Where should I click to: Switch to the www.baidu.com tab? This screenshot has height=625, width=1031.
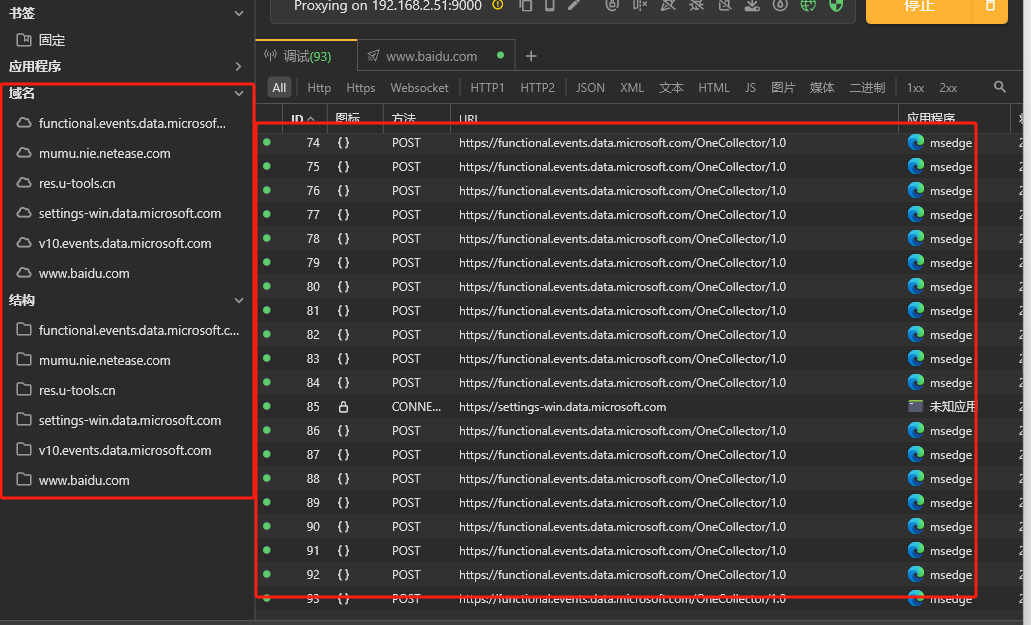click(x=437, y=56)
